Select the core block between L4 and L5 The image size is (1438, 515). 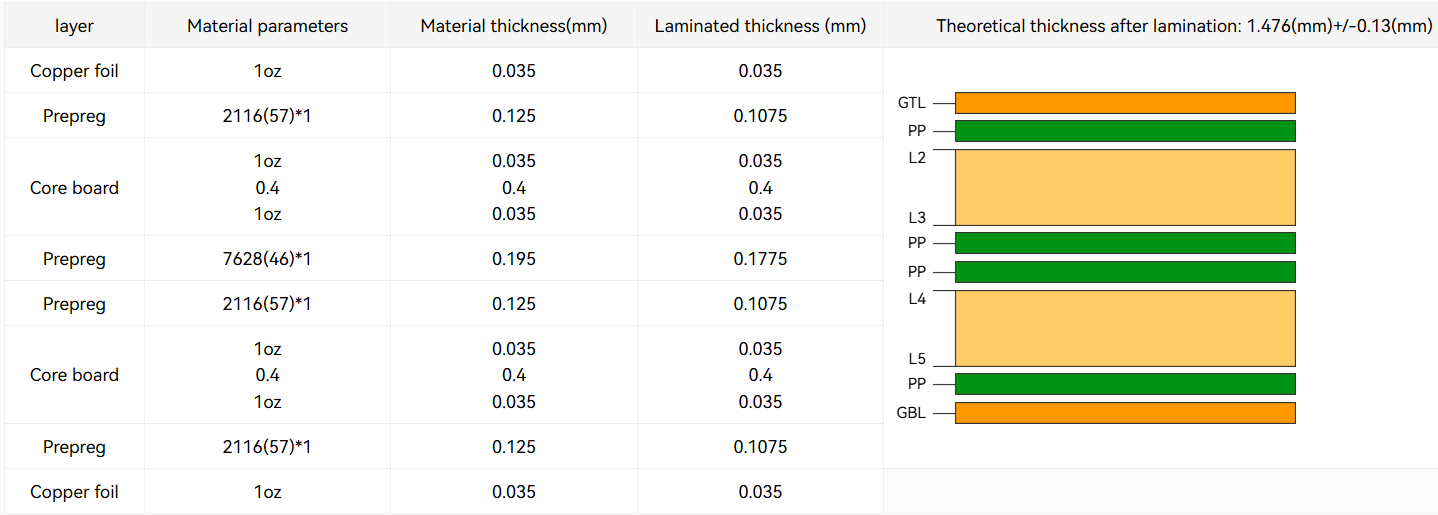[1125, 328]
